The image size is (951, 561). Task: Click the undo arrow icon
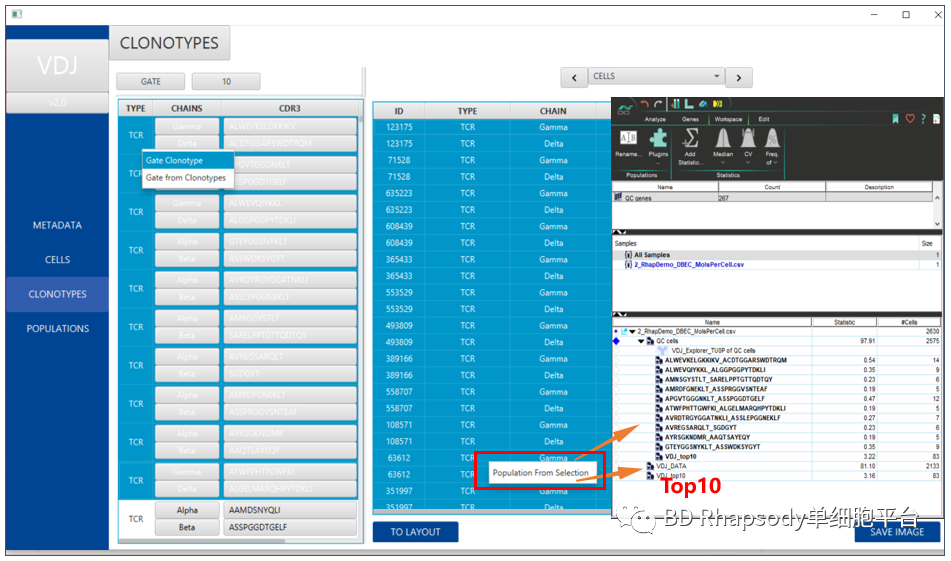pyautogui.click(x=645, y=104)
